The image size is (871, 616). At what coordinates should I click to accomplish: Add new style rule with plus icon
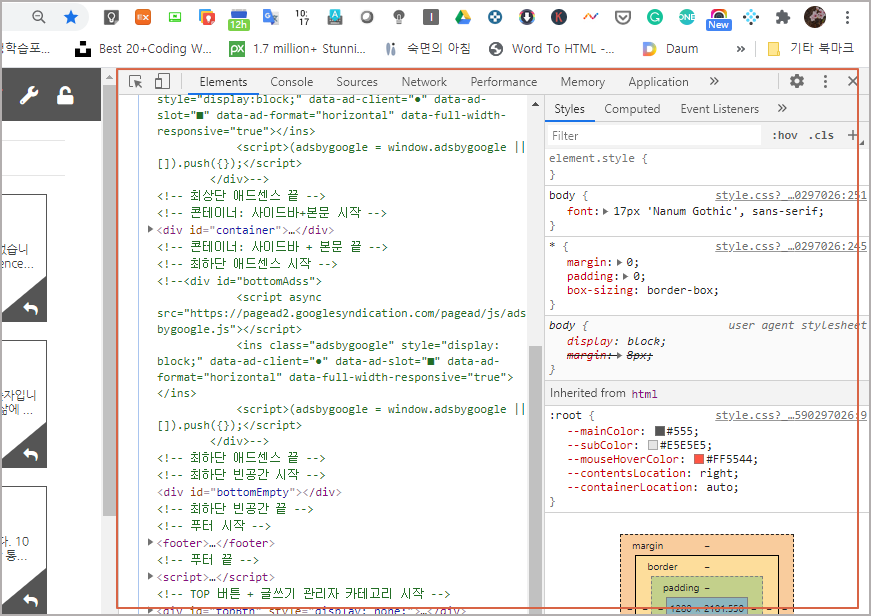coord(853,135)
